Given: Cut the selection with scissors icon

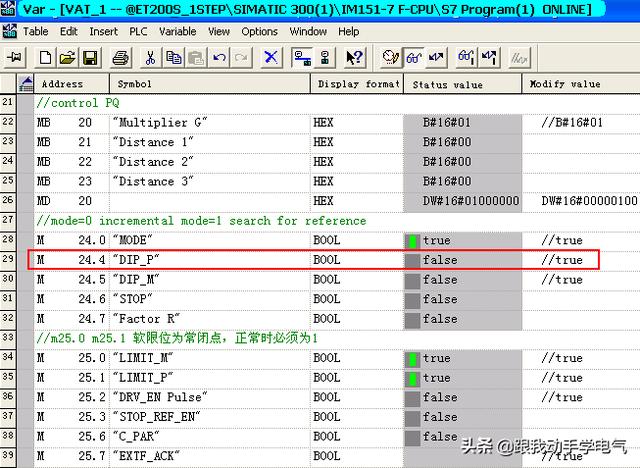Looking at the screenshot, I should [151, 58].
